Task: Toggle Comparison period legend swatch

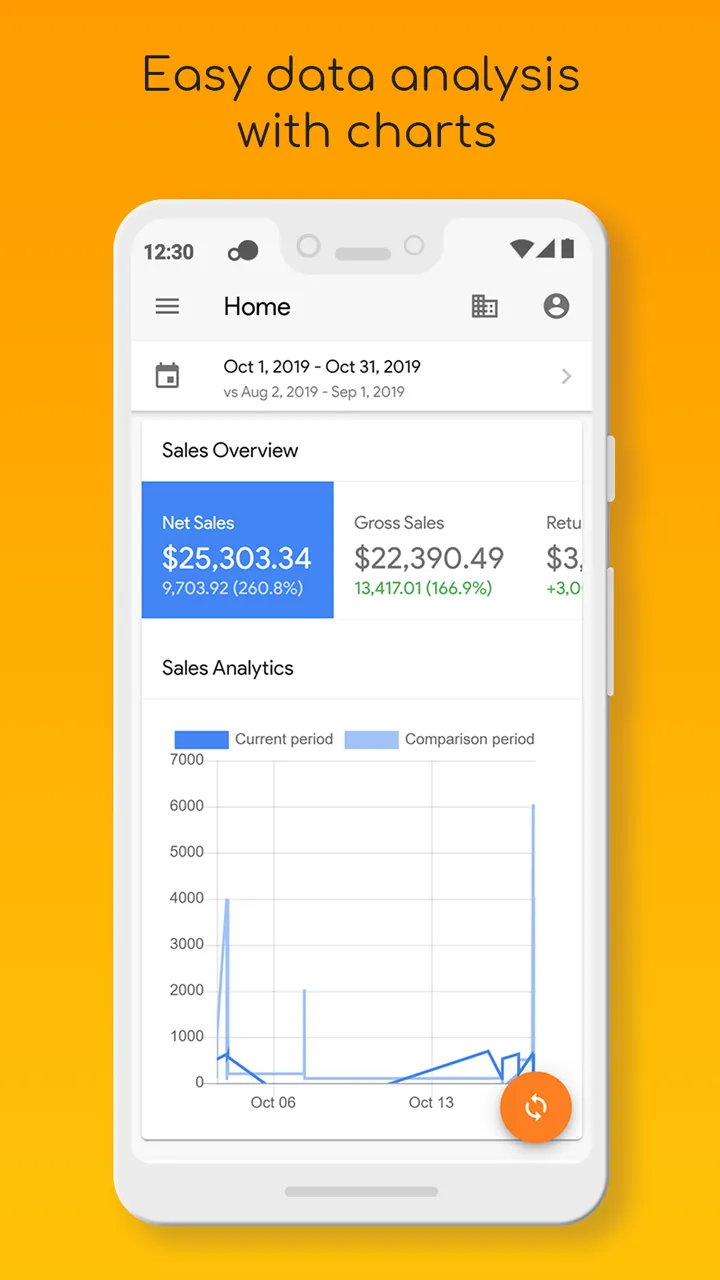Action: click(371, 740)
